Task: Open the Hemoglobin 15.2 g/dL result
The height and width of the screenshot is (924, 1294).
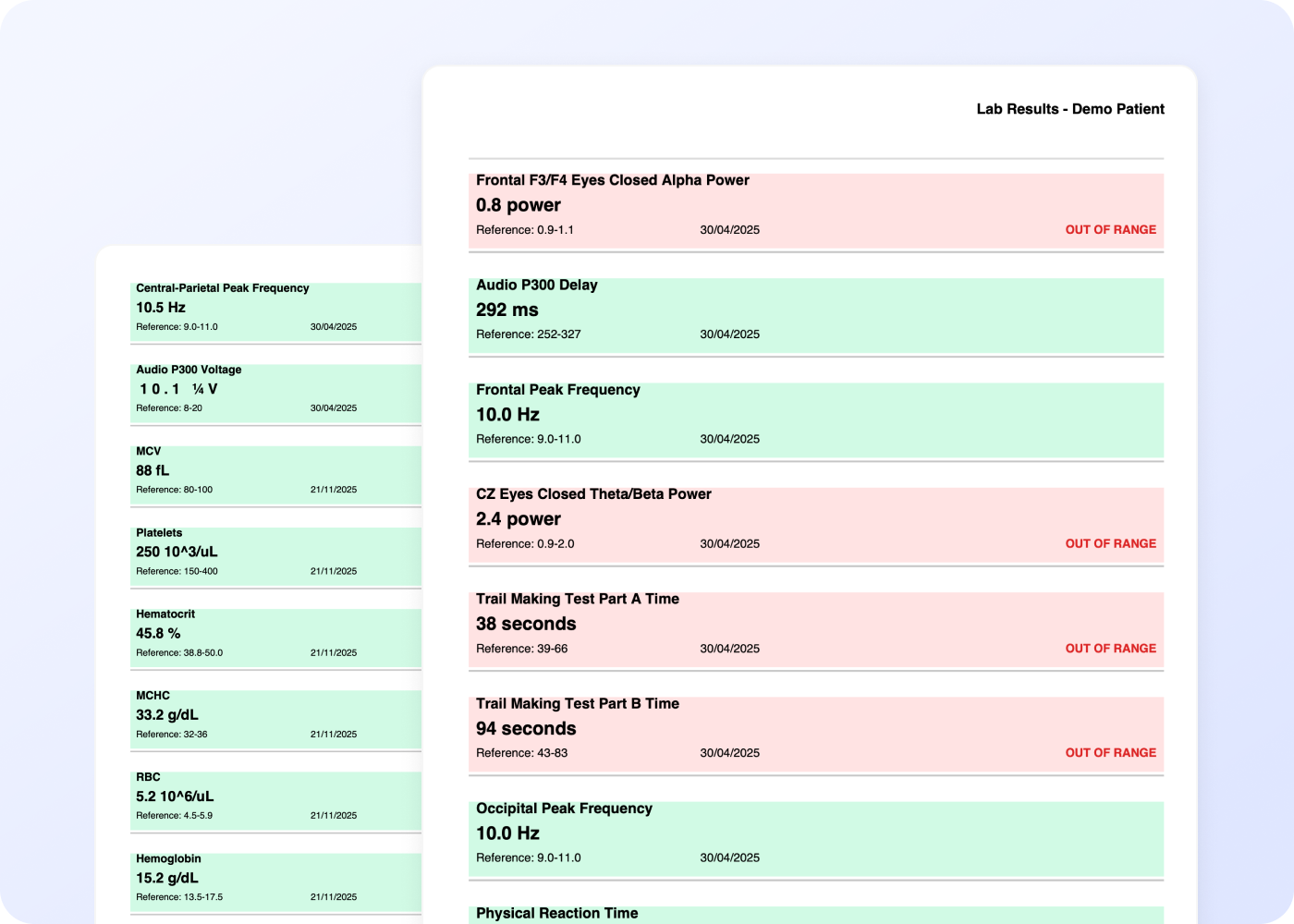Action: coord(275,882)
